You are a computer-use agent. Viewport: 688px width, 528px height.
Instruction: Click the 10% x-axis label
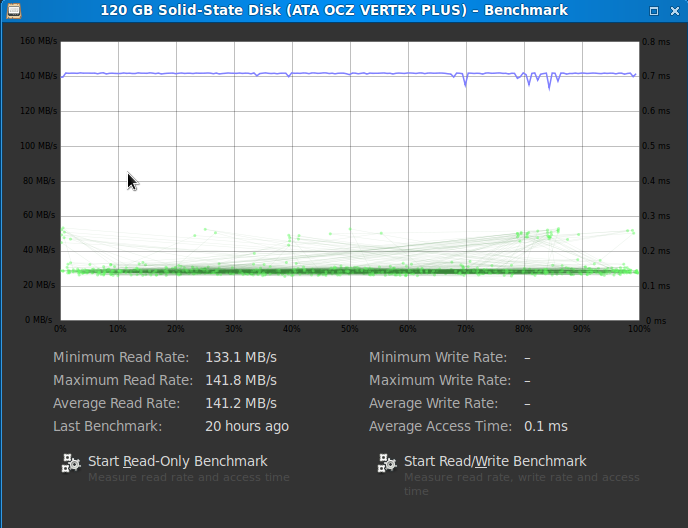click(118, 329)
